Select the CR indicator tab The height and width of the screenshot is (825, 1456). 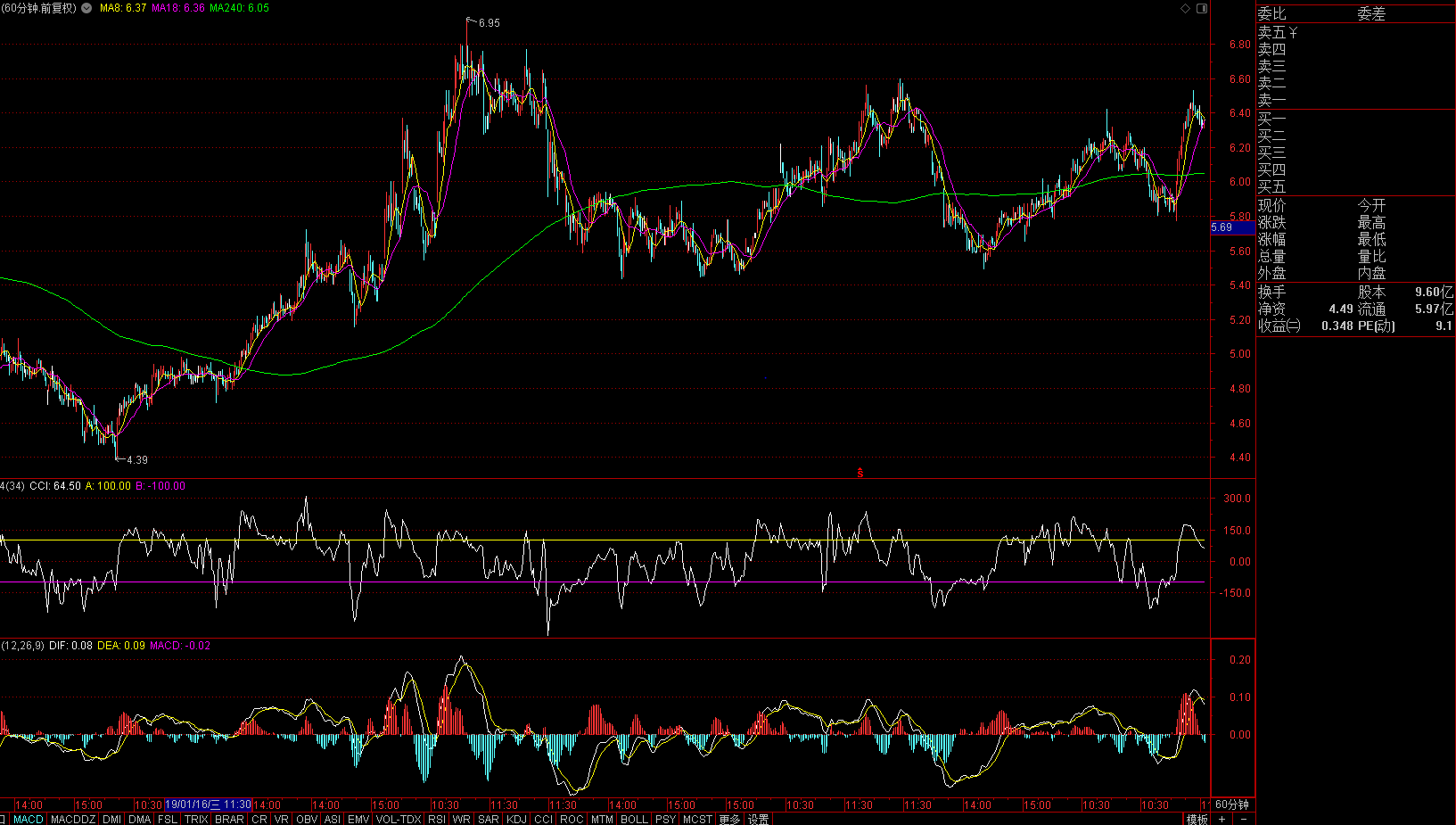point(259,819)
